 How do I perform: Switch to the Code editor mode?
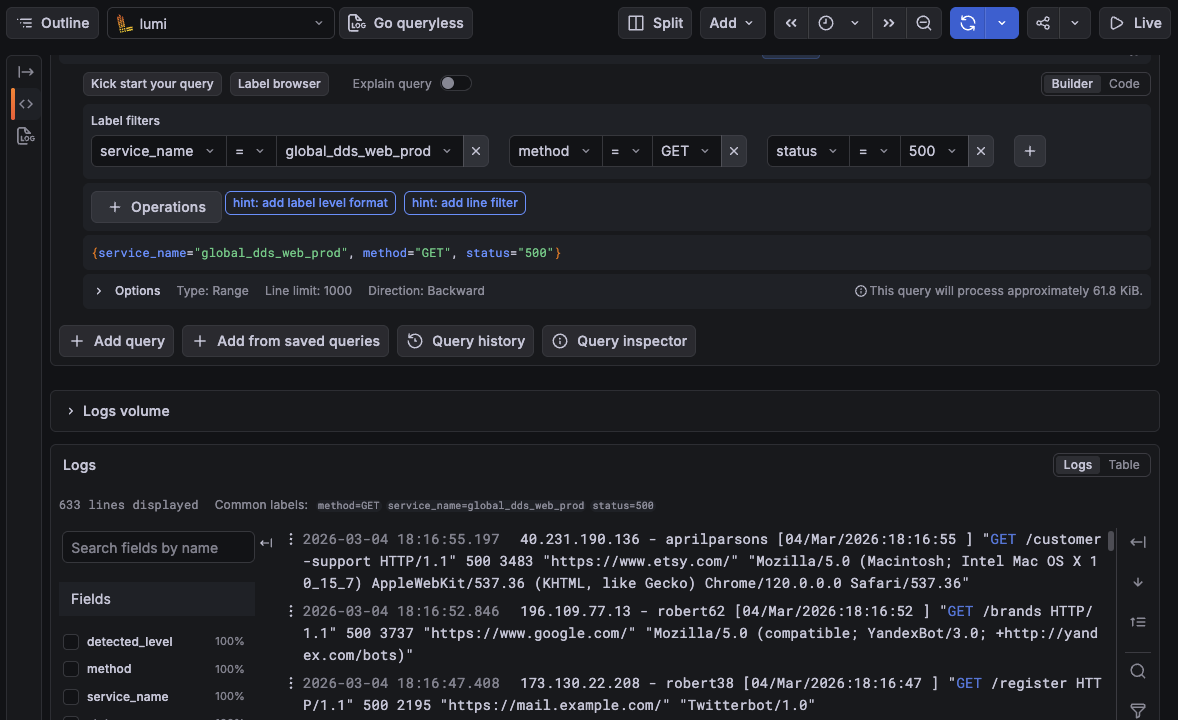click(1124, 84)
